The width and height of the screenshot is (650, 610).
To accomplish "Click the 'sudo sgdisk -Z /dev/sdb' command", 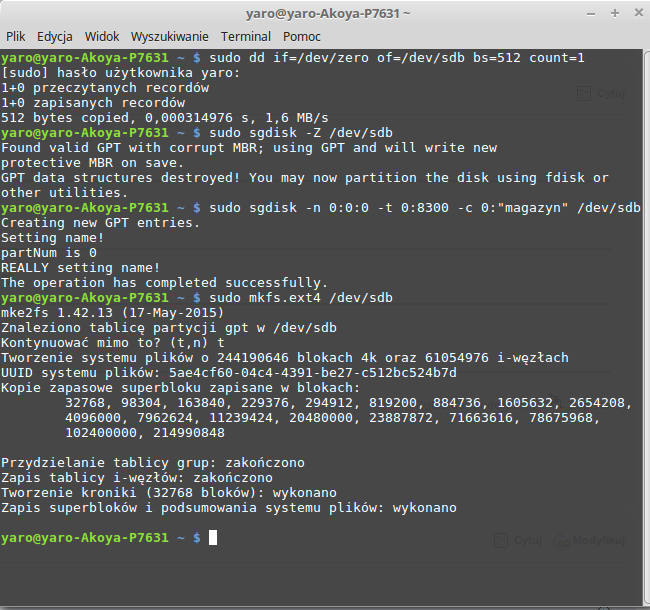I will [301, 133].
